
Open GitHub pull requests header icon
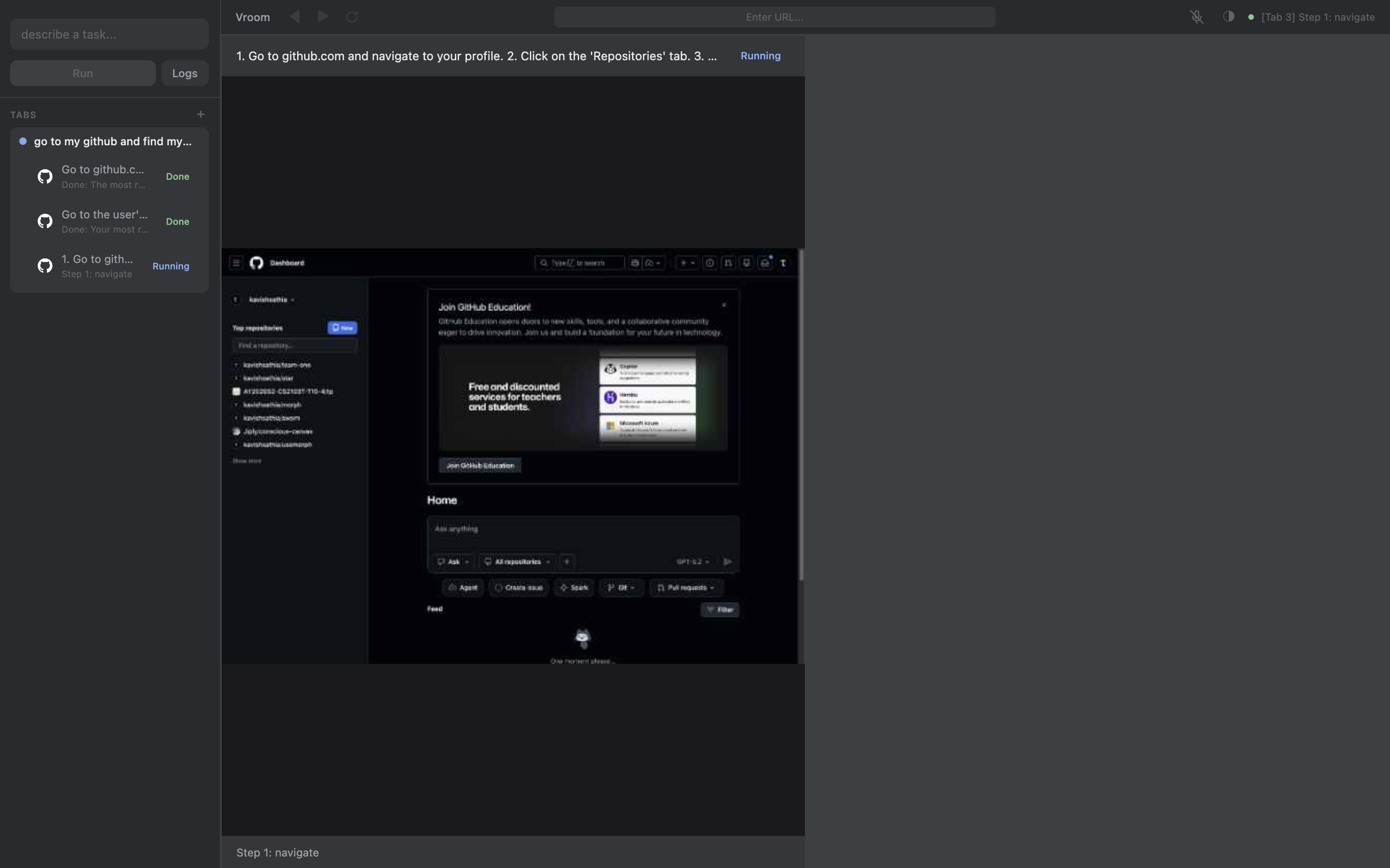[x=728, y=263]
